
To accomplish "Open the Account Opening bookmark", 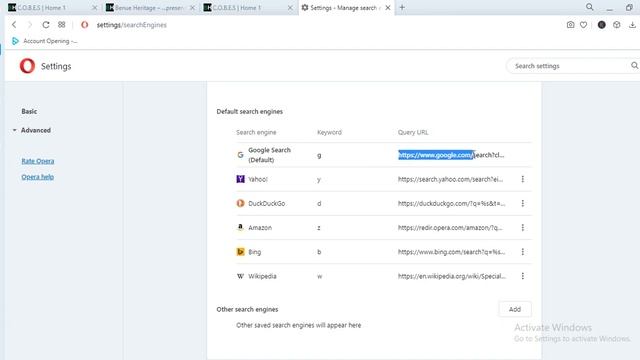I will pos(45,41).
